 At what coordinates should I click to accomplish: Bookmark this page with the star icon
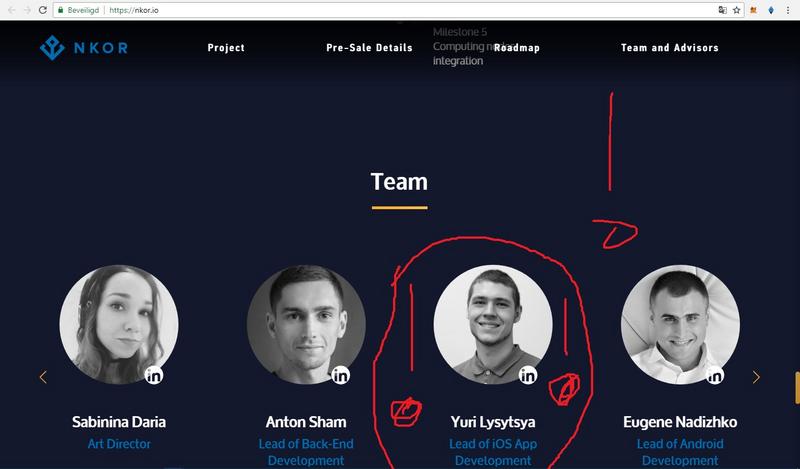[736, 10]
